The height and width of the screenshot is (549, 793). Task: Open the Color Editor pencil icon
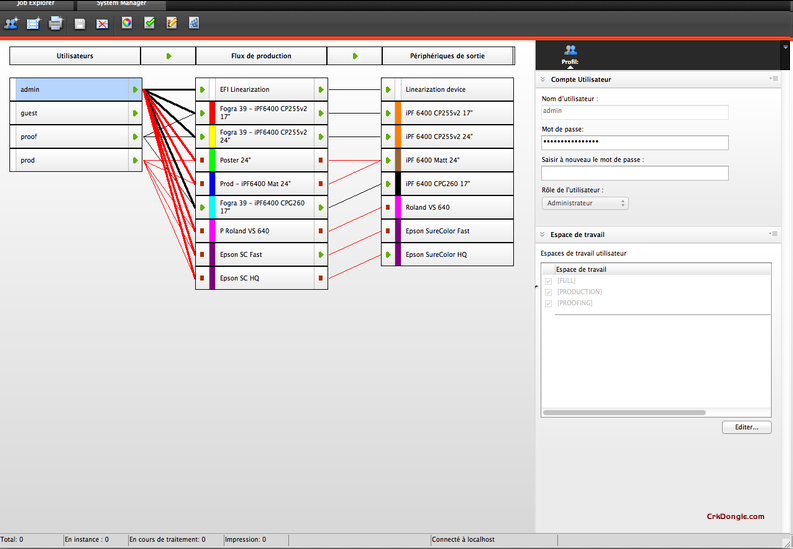click(x=171, y=23)
